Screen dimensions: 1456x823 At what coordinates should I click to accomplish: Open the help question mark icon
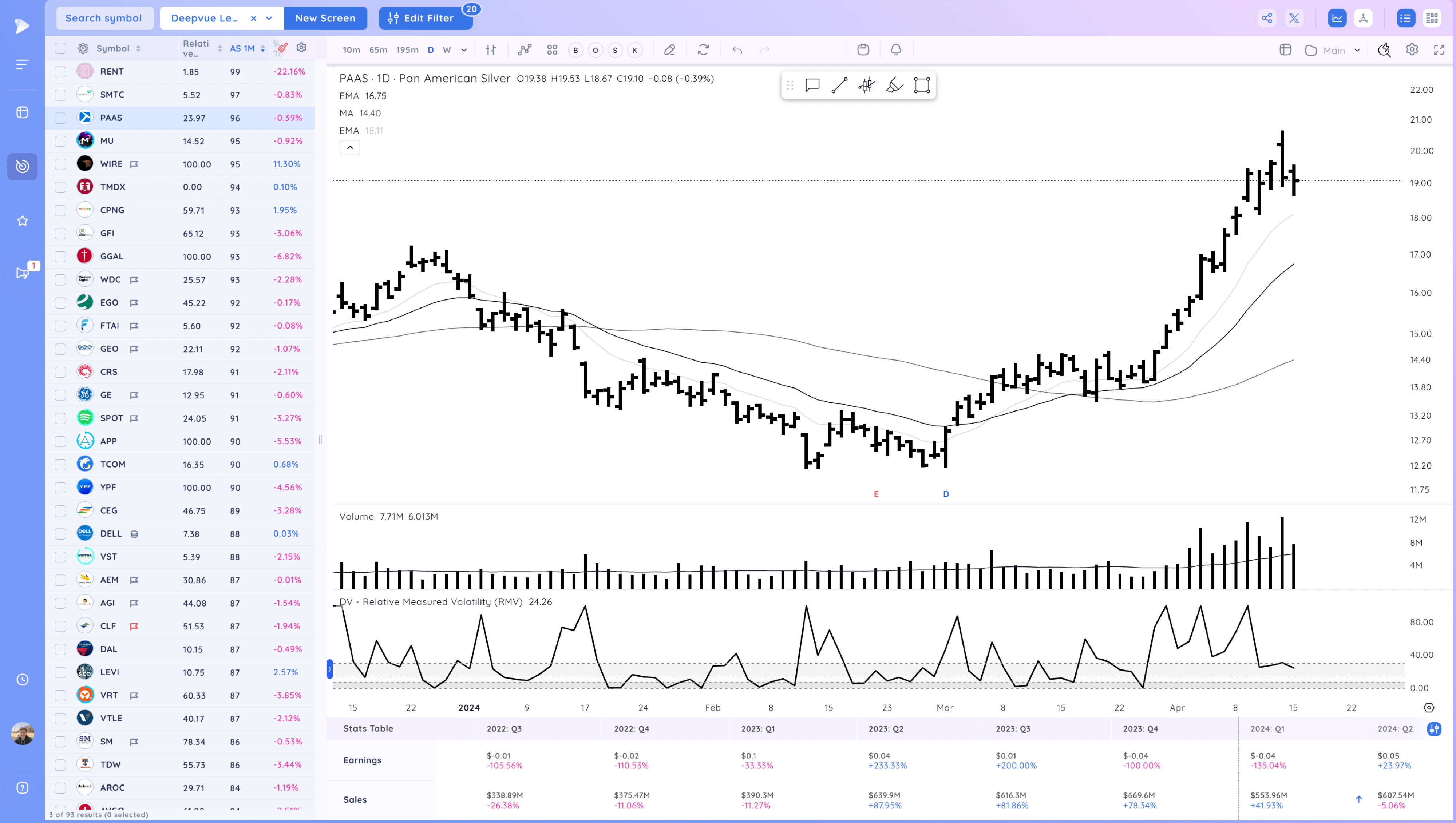click(x=22, y=787)
